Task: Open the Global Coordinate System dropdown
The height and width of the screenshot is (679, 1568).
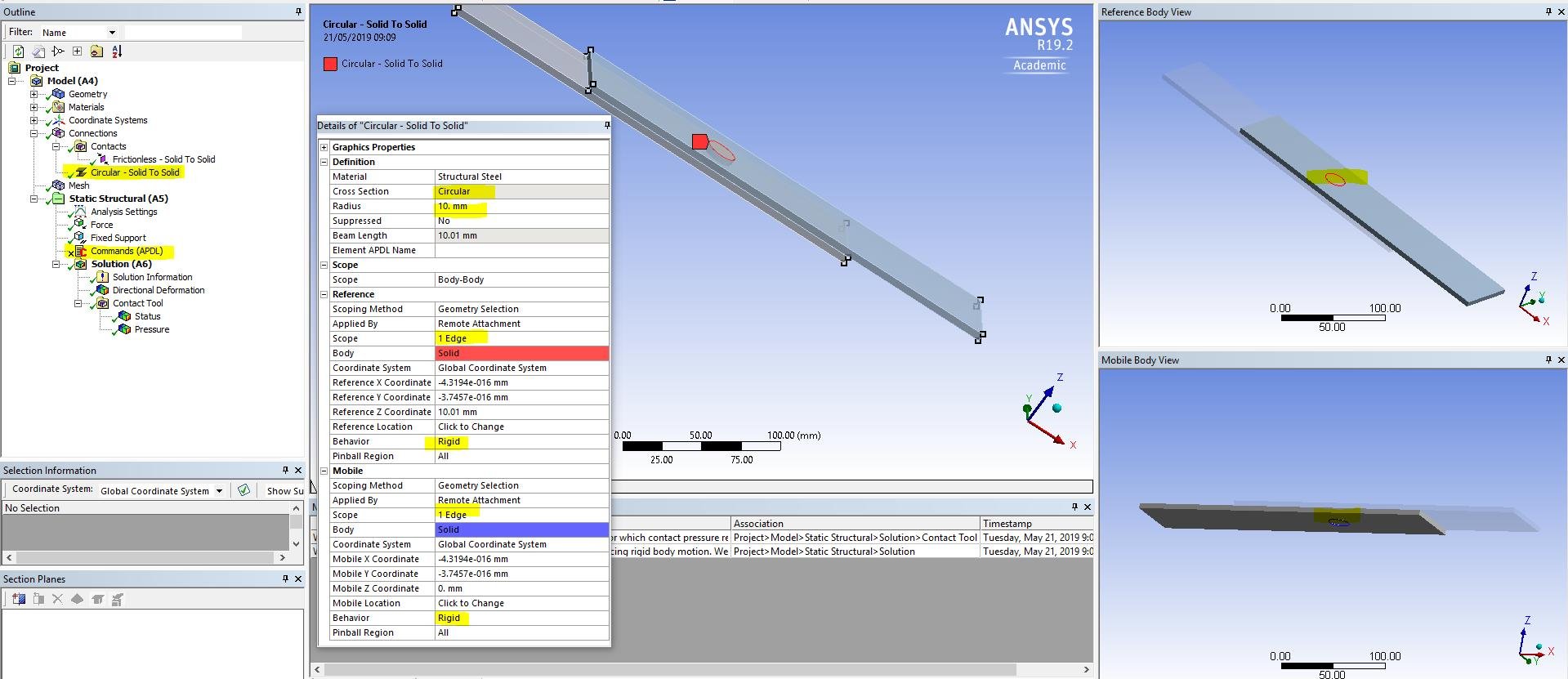Action: [219, 491]
